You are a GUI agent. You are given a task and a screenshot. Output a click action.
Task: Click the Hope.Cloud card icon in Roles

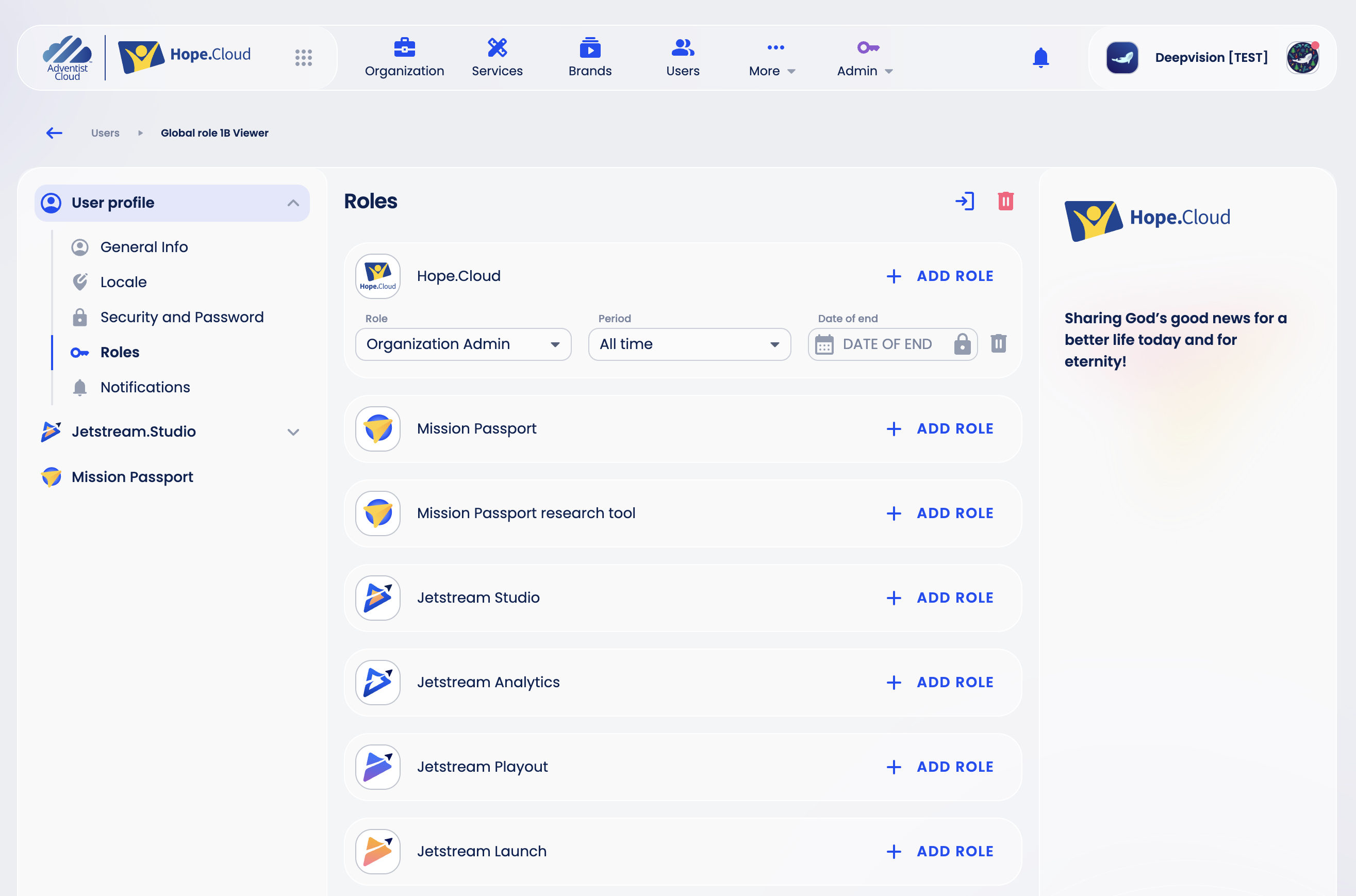(x=378, y=276)
